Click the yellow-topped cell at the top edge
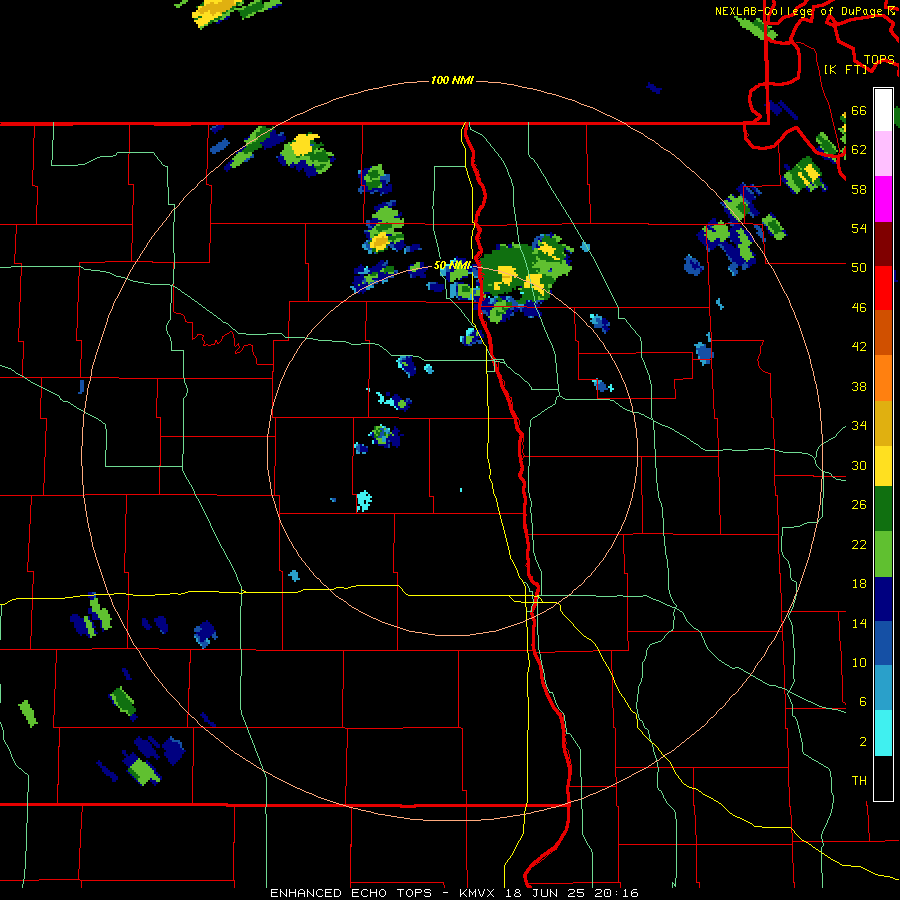This screenshot has width=900, height=900. tap(216, 12)
